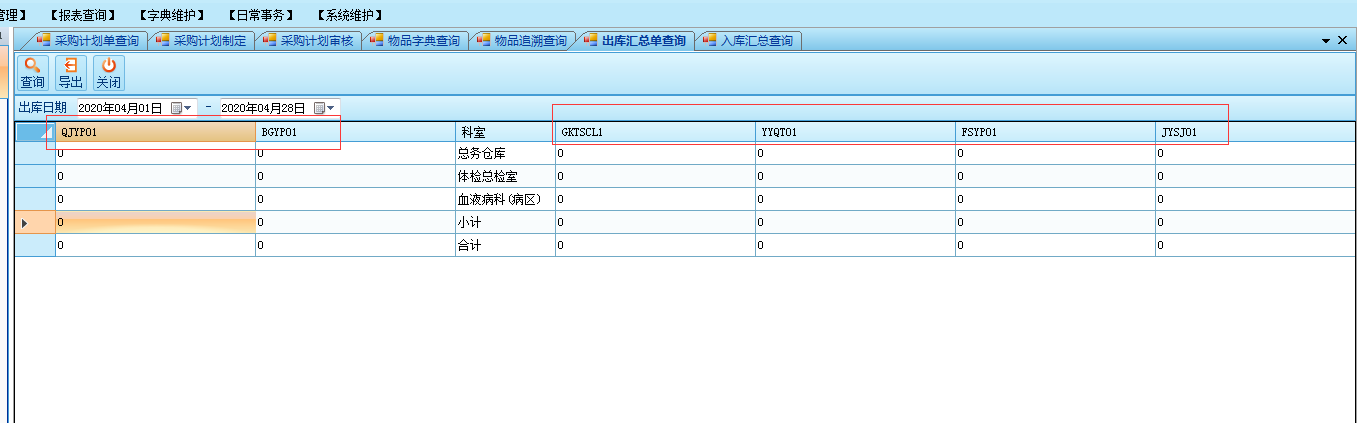The height and width of the screenshot is (423, 1357).
Task: Switch to the 采购计划单查询 tab
Action: tap(88, 41)
